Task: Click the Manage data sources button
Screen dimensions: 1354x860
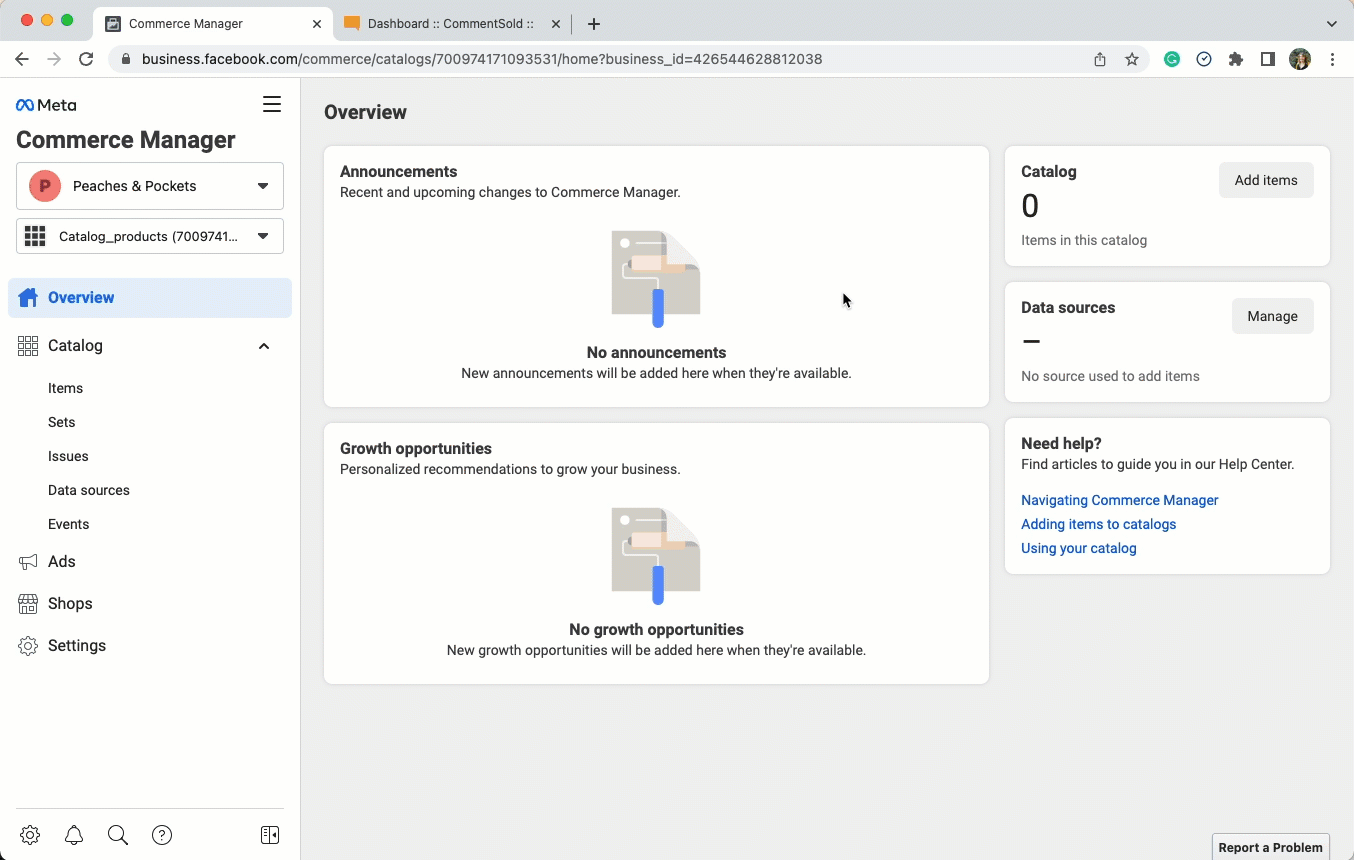Action: point(1272,316)
